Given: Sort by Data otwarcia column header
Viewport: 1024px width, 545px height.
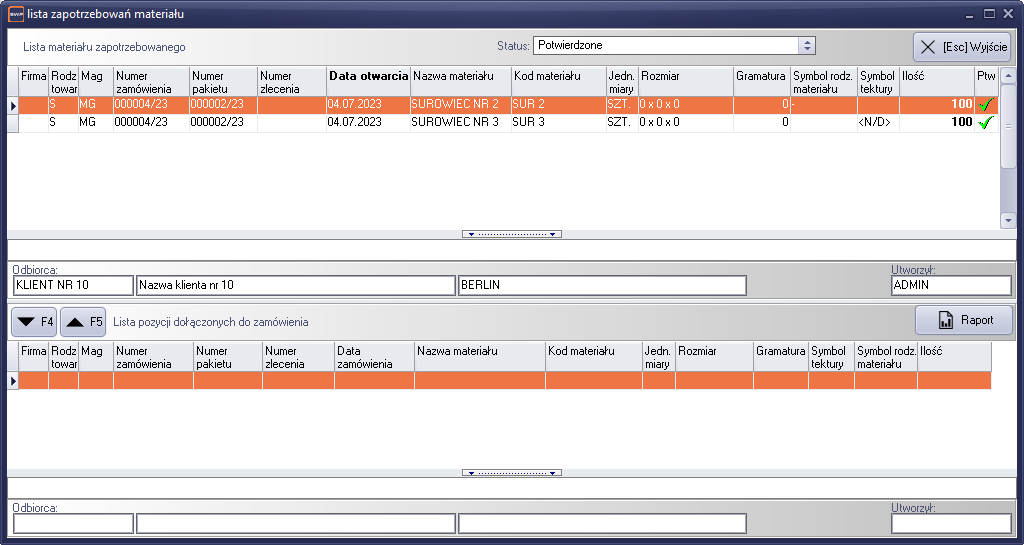Looking at the screenshot, I should tap(368, 76).
